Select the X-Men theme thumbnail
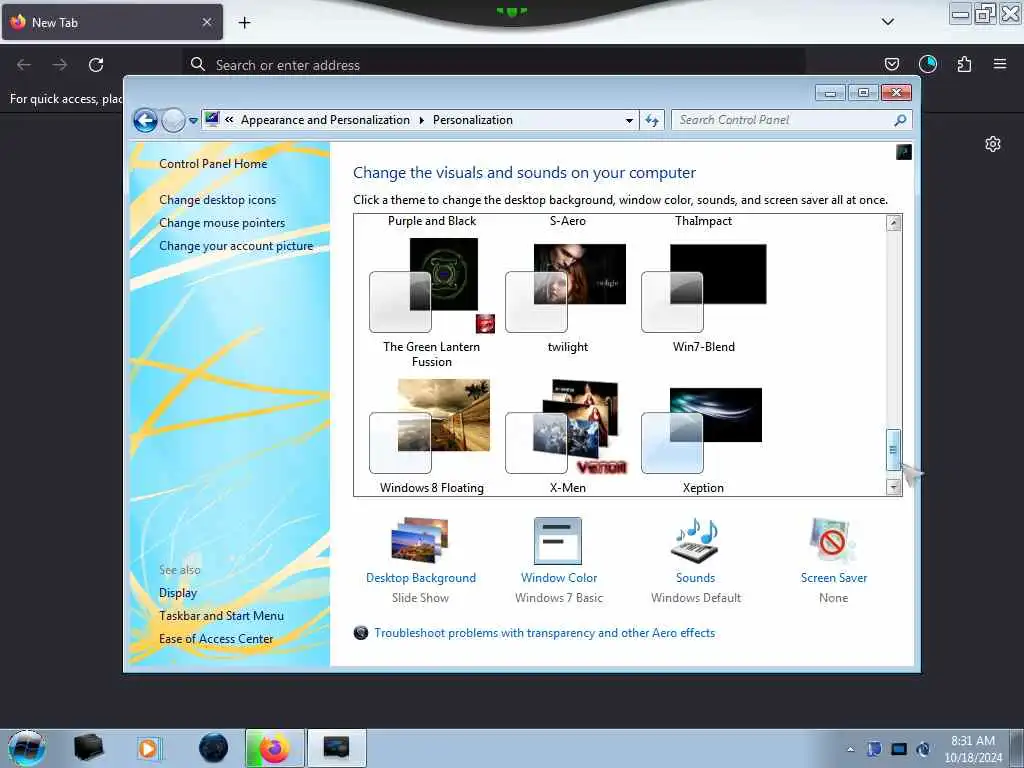Screen dimensions: 1024x768 click(567, 426)
